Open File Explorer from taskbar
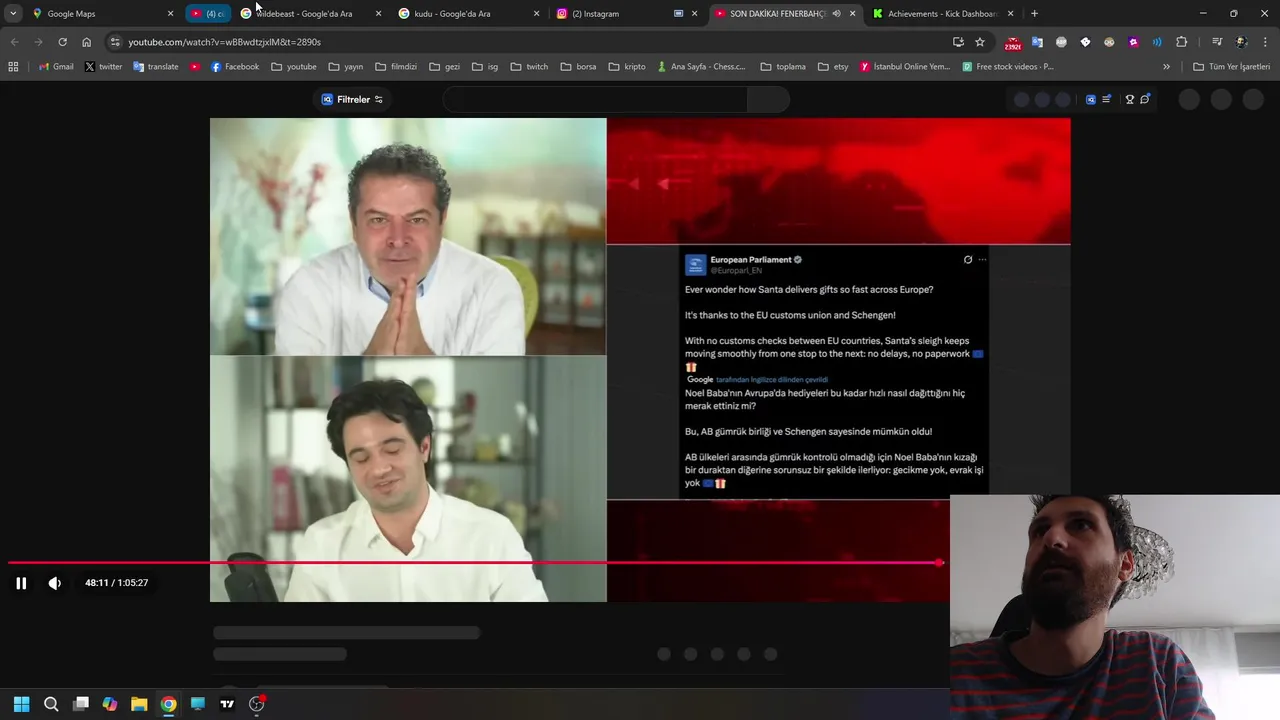The height and width of the screenshot is (720, 1280). click(139, 704)
